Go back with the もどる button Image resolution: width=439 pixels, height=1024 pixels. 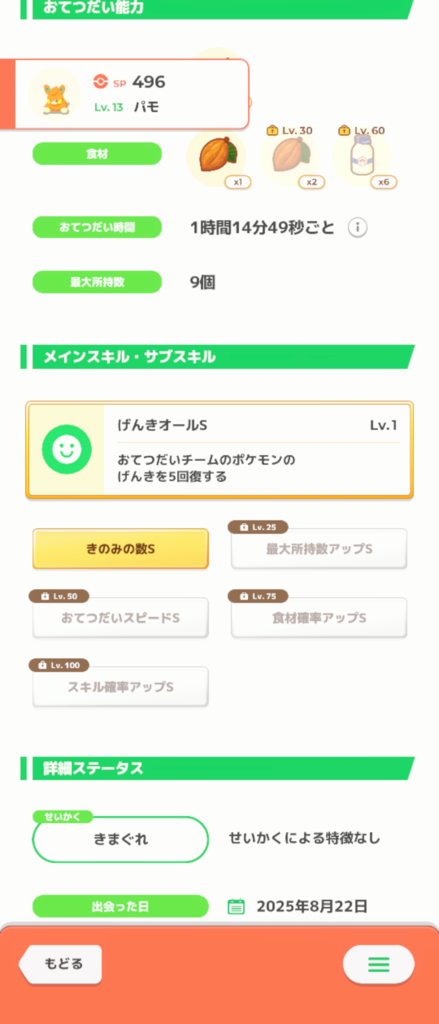coord(61,964)
